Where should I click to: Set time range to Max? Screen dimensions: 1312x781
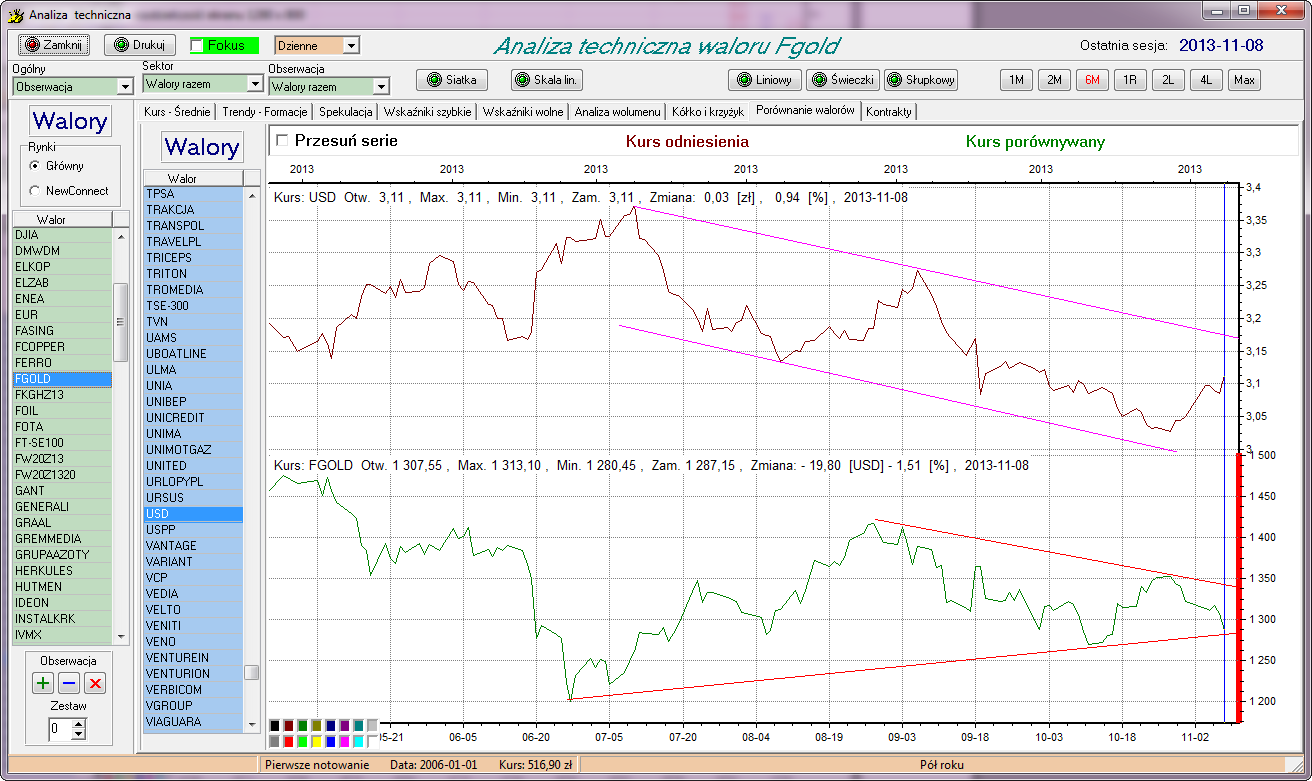pos(1245,80)
